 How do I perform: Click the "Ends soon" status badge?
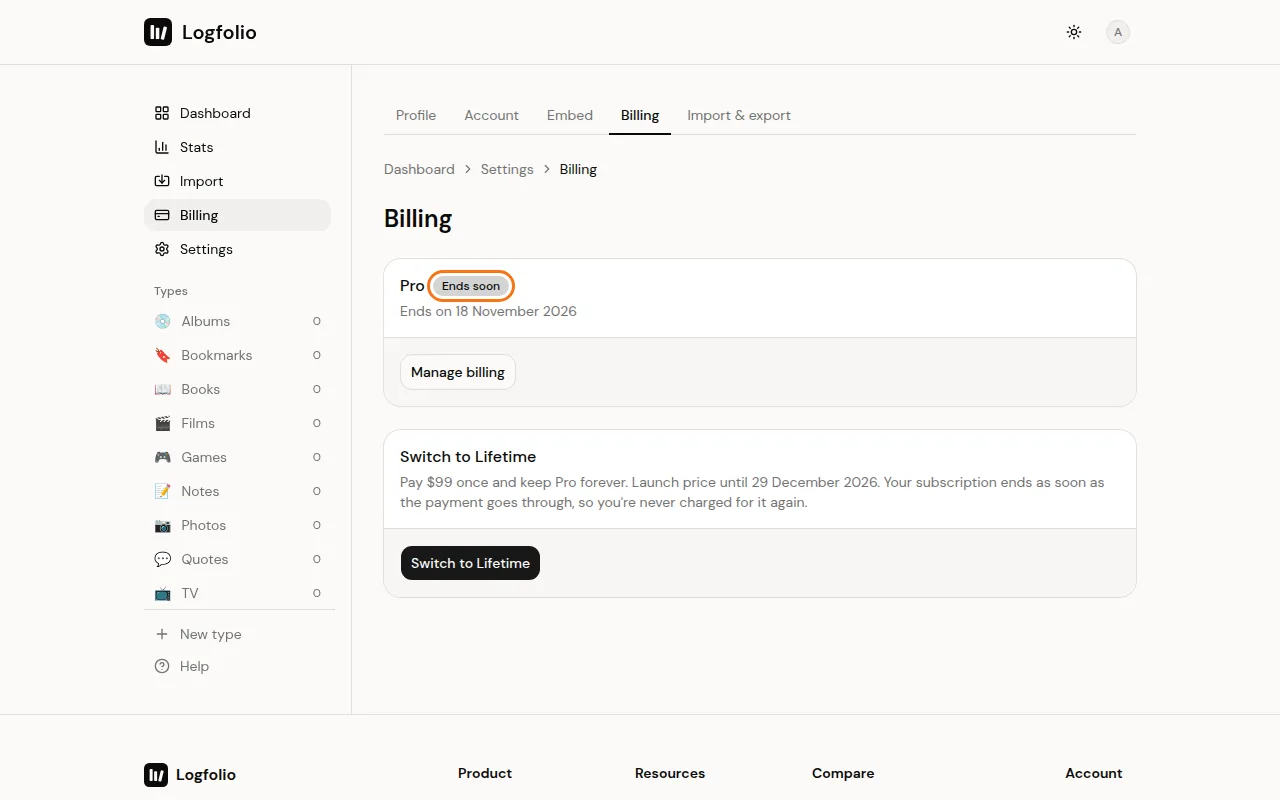471,286
